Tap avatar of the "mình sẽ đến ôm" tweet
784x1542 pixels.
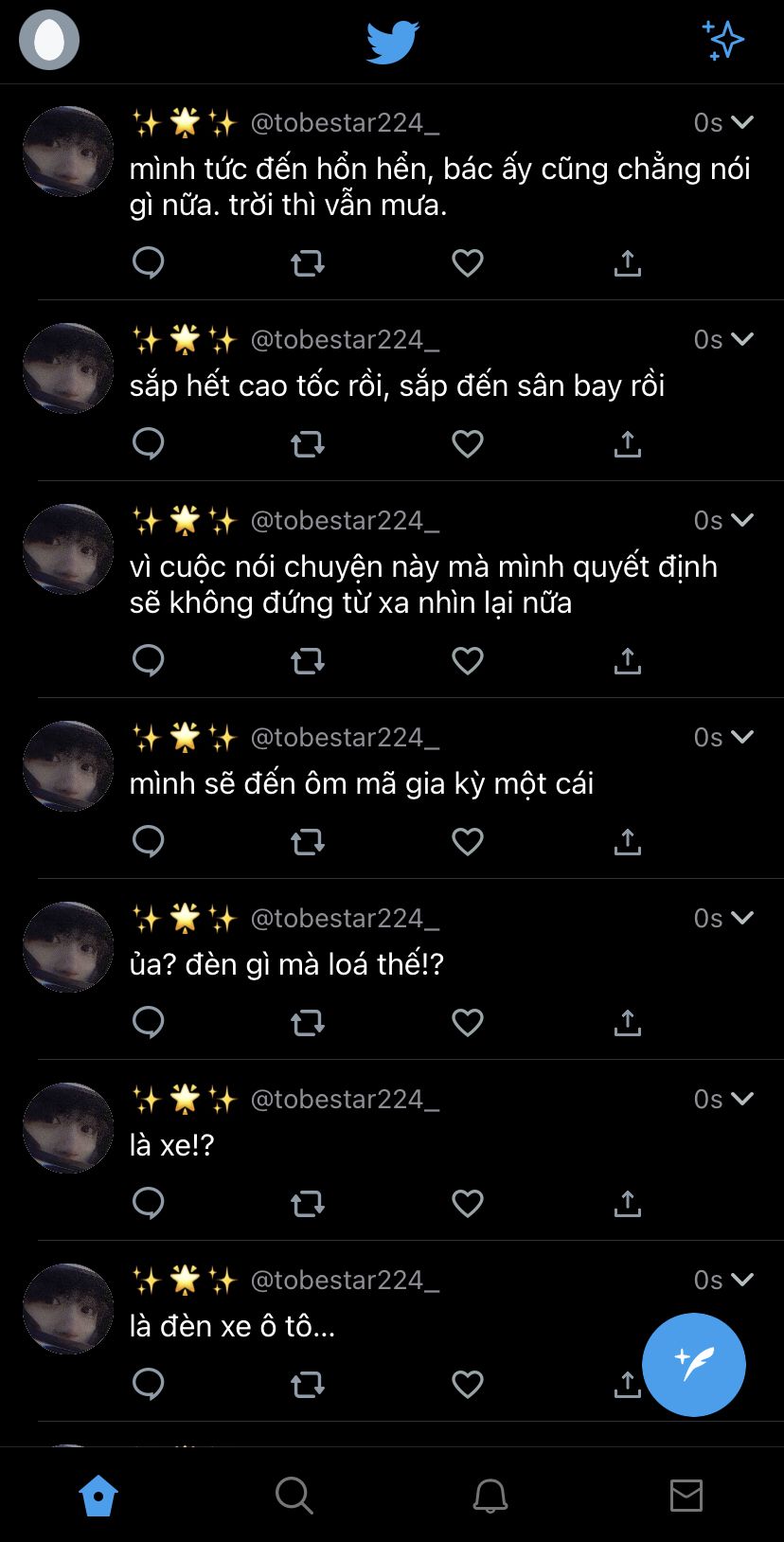[x=68, y=765]
